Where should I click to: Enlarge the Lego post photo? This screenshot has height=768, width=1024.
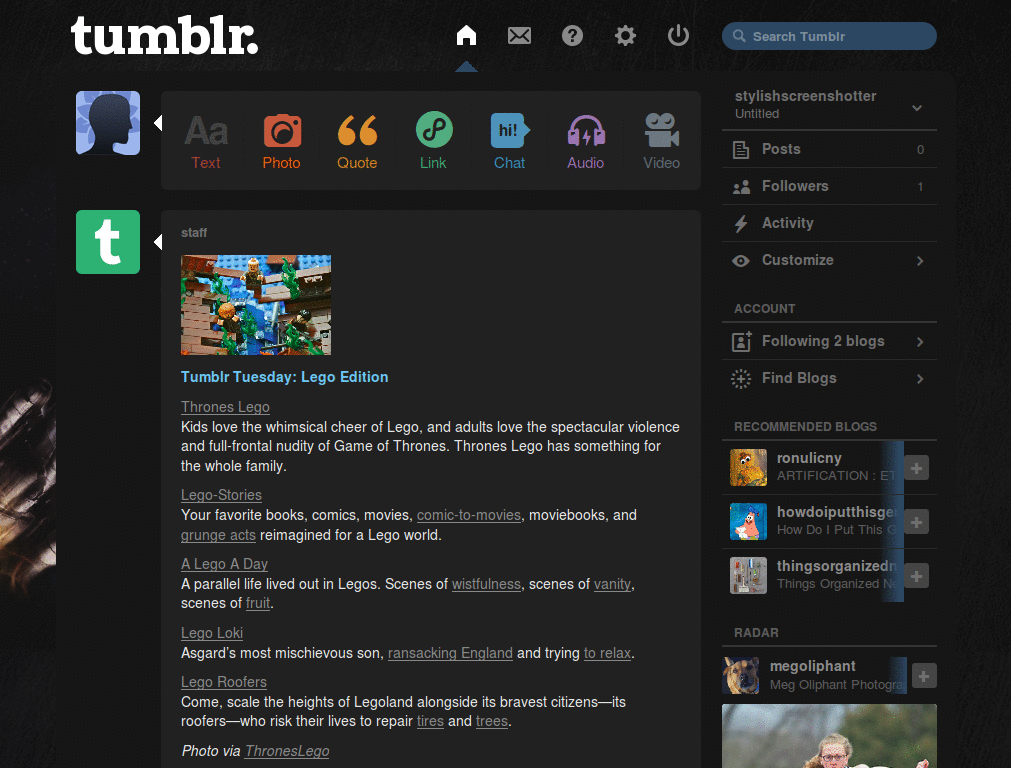click(256, 305)
